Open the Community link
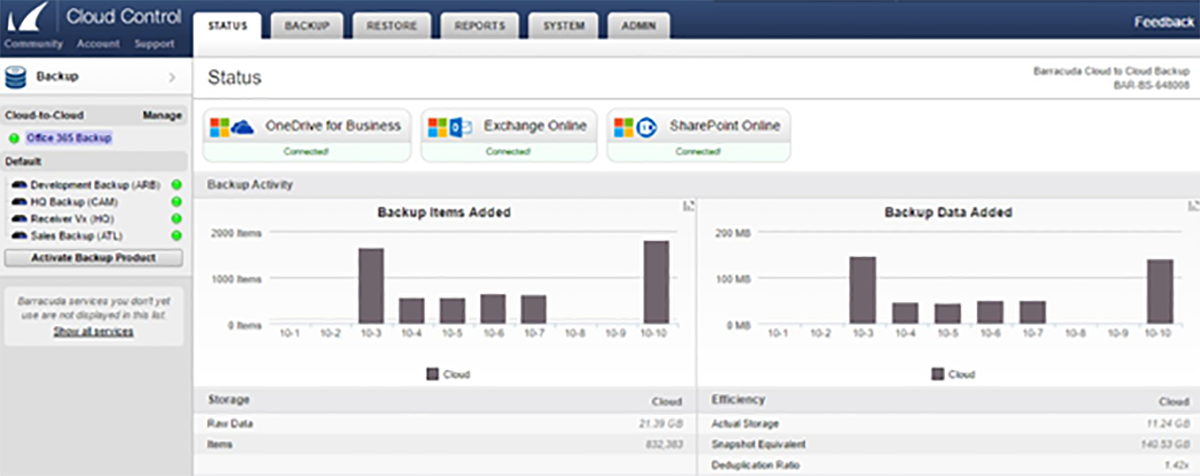Screen dimensions: 1200x476 [33, 44]
